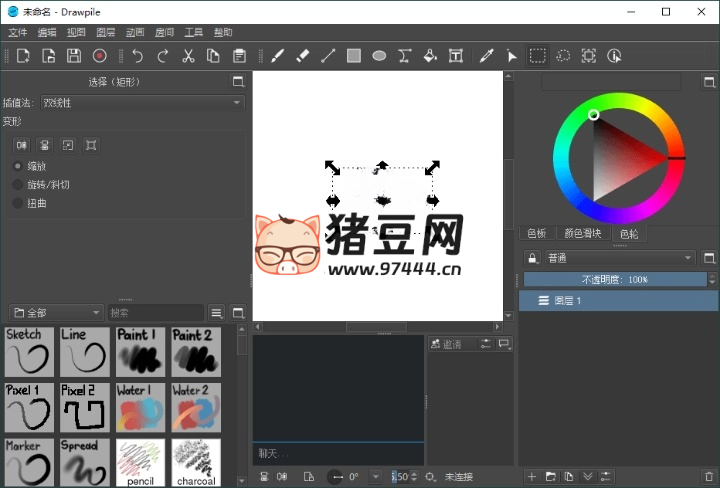Click the reset transform button
This screenshot has width=720, height=488.
91,146
